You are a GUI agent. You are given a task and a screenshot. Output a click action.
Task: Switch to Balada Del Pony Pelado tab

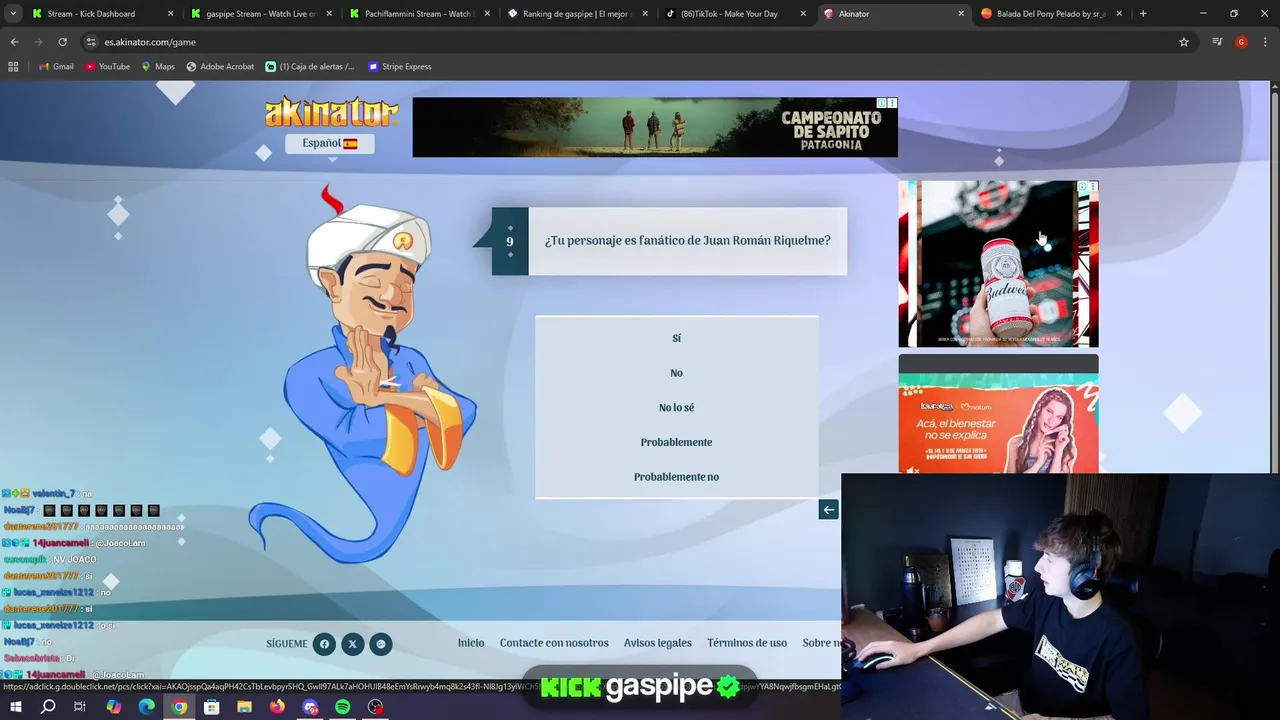coord(1050,14)
